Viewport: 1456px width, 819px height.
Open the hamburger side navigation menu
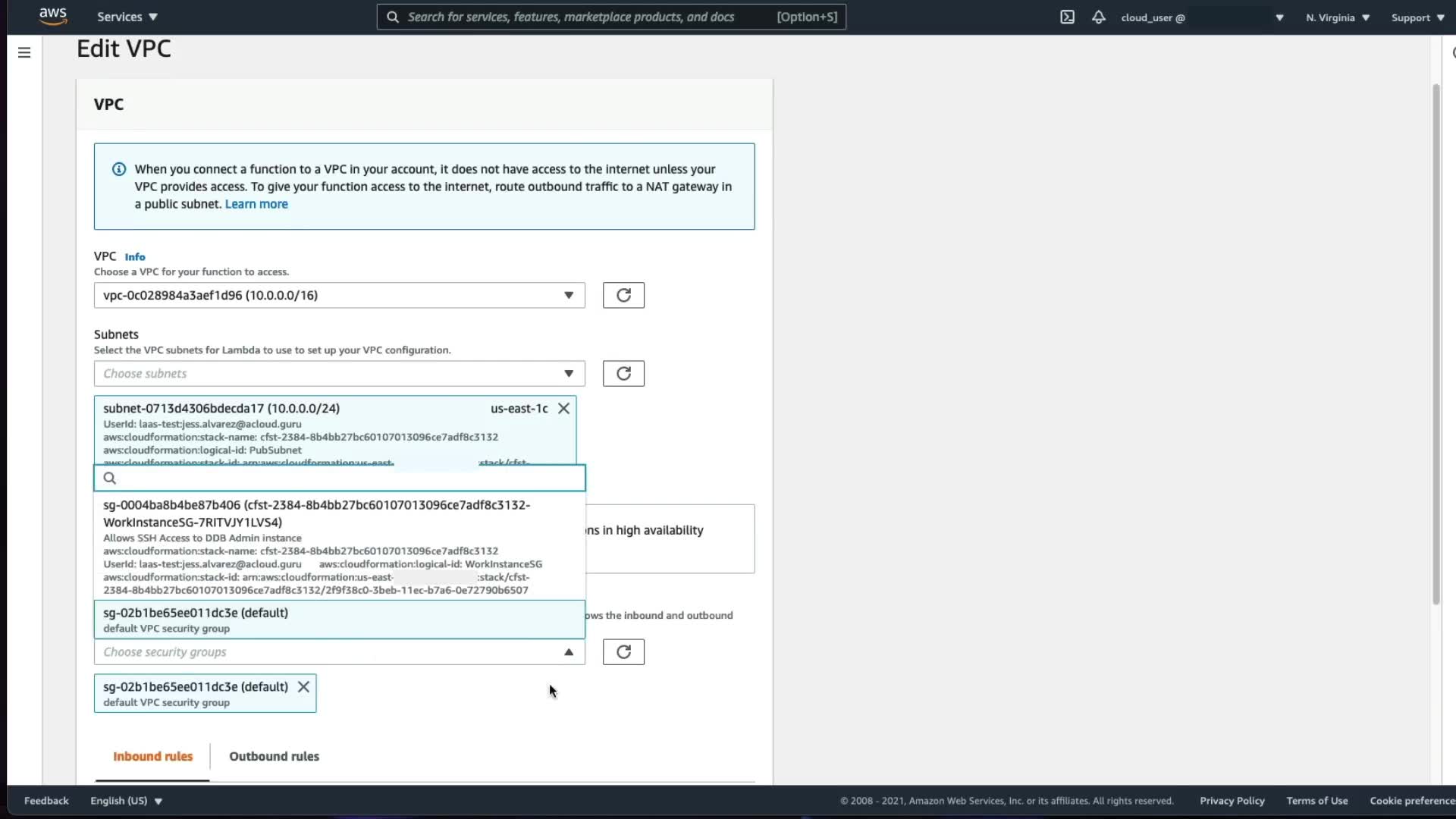coord(24,52)
